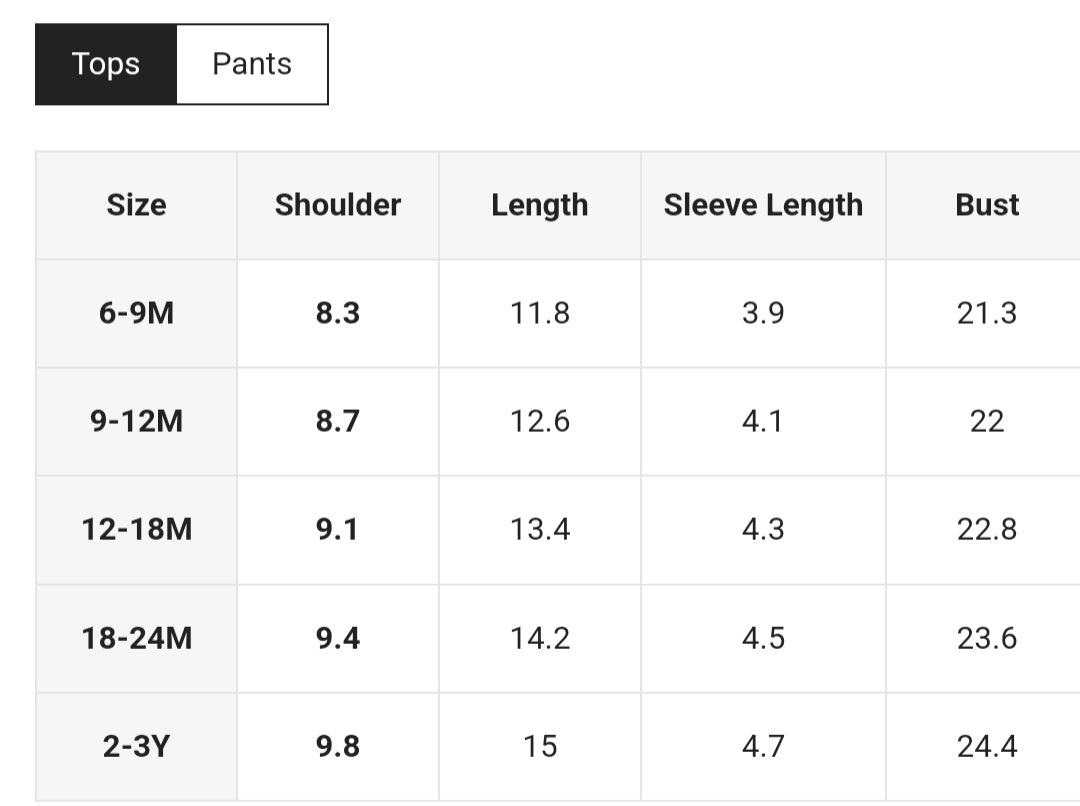Click the Bust column header
This screenshot has width=1080, height=806.
click(987, 205)
